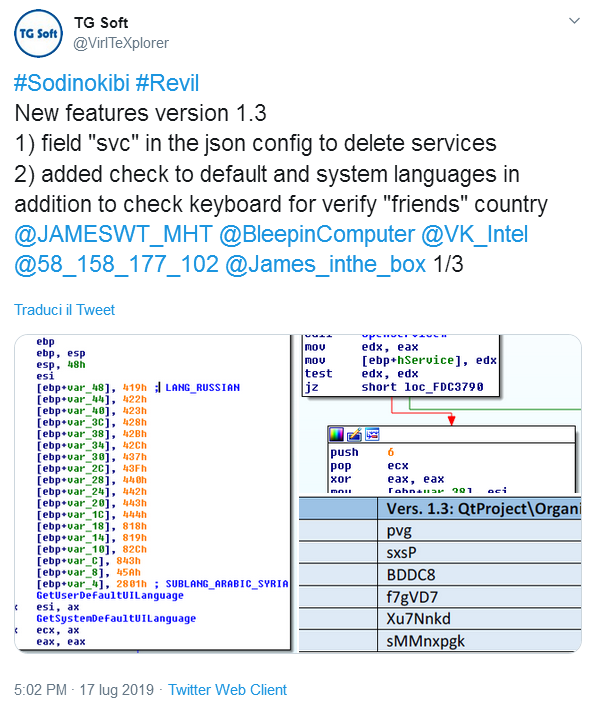Screen dimensions: 595x702
Task: Click 'short loc_FDC3790' jump target
Action: pyautogui.click(x=422, y=387)
